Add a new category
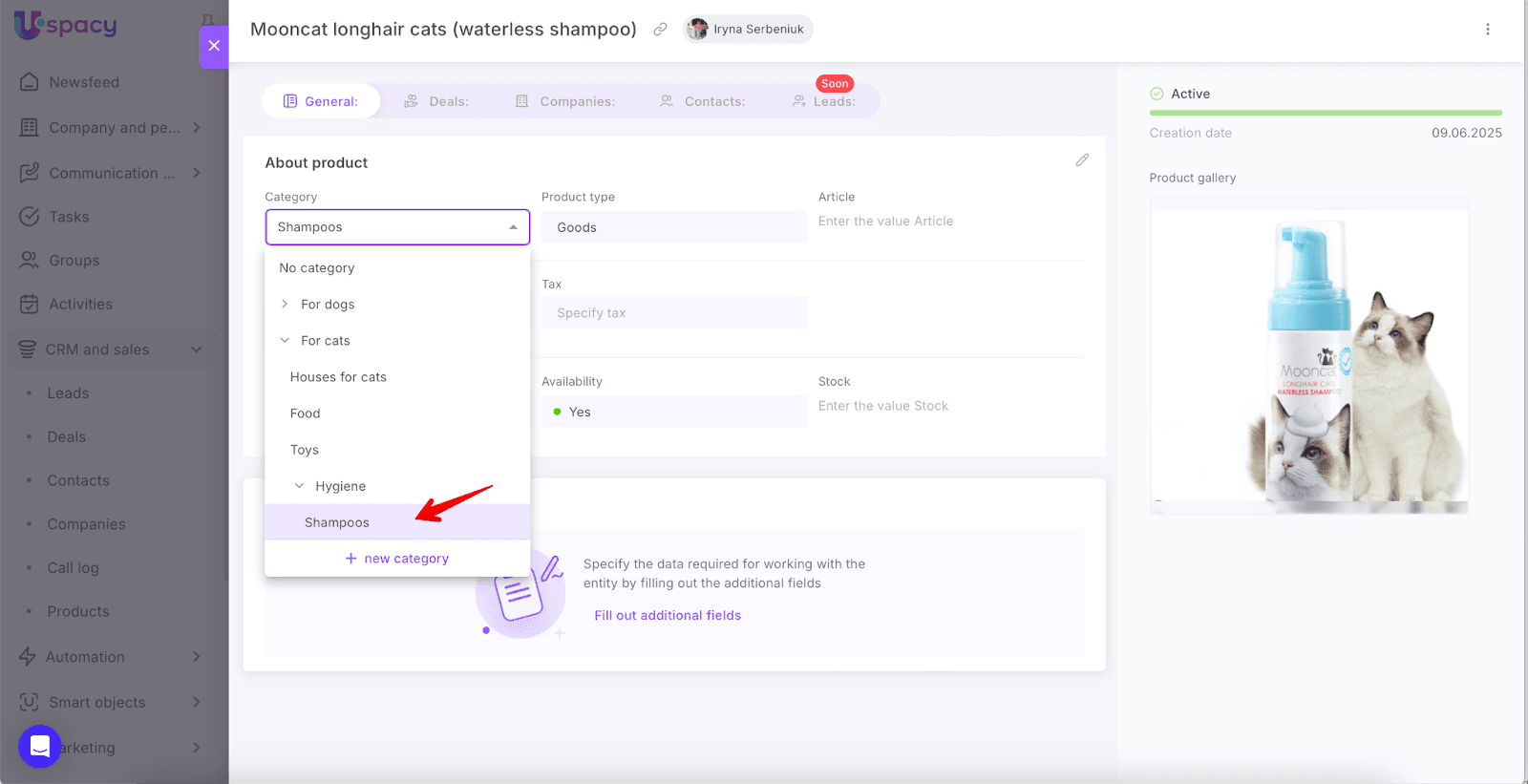The height and width of the screenshot is (784, 1528). click(397, 559)
